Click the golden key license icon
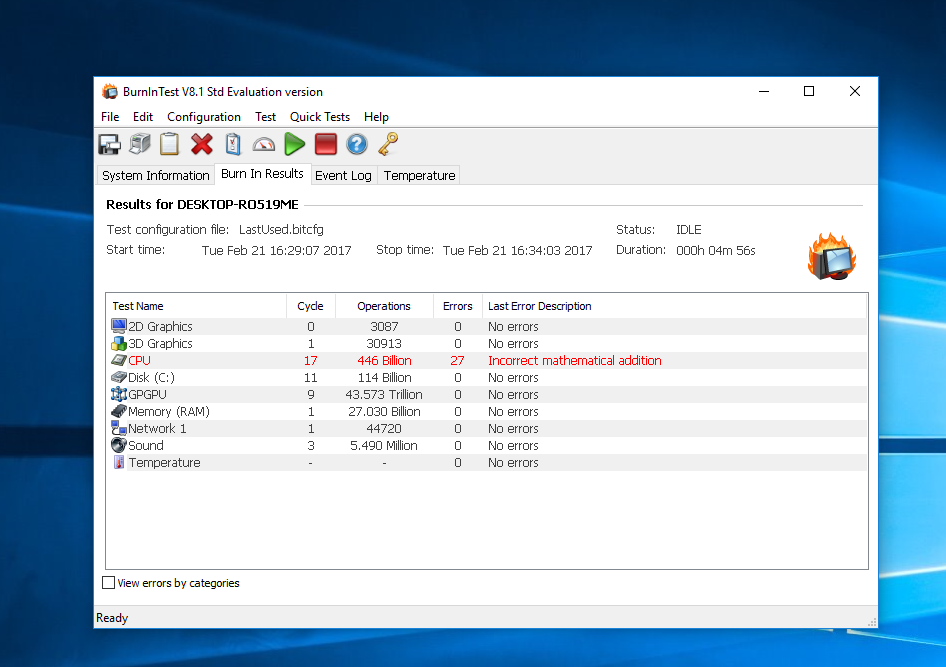Viewport: 946px width, 667px height. coord(388,145)
